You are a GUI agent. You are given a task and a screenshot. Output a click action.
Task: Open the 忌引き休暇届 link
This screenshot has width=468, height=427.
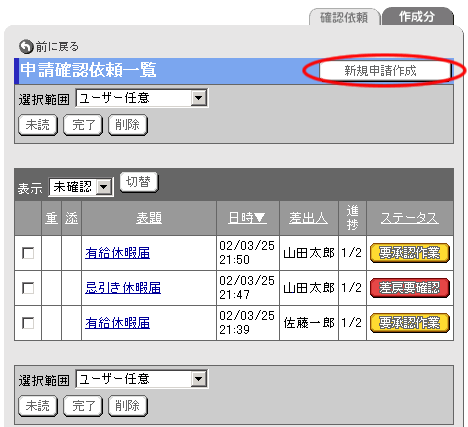(x=123, y=288)
